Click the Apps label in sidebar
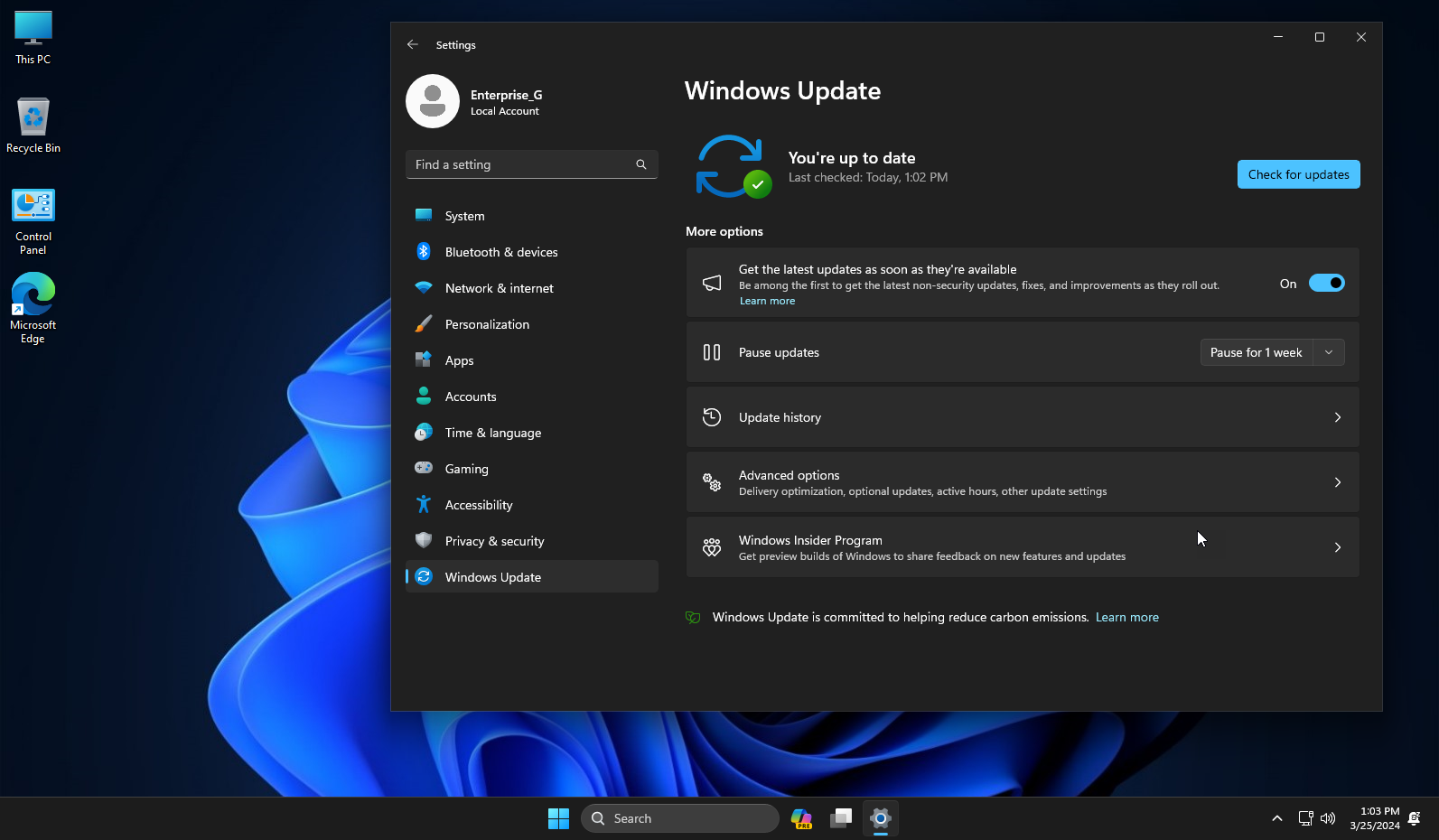This screenshot has width=1439, height=840. [459, 360]
